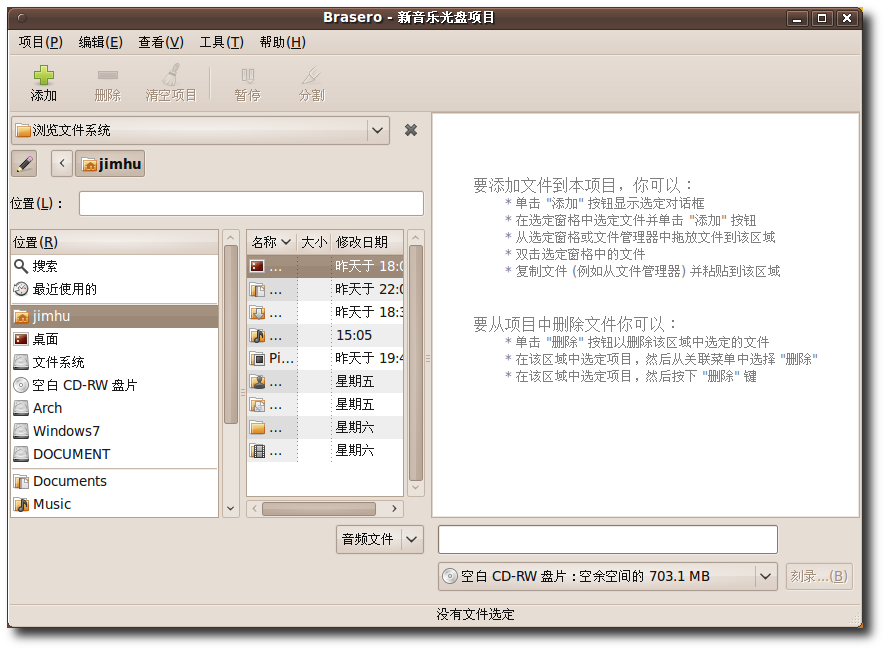Open the 项目(P) menu
This screenshot has height=651, width=886.
tap(40, 42)
